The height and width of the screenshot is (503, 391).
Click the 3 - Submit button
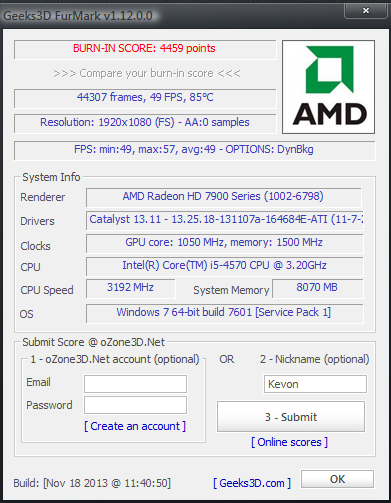click(291, 417)
